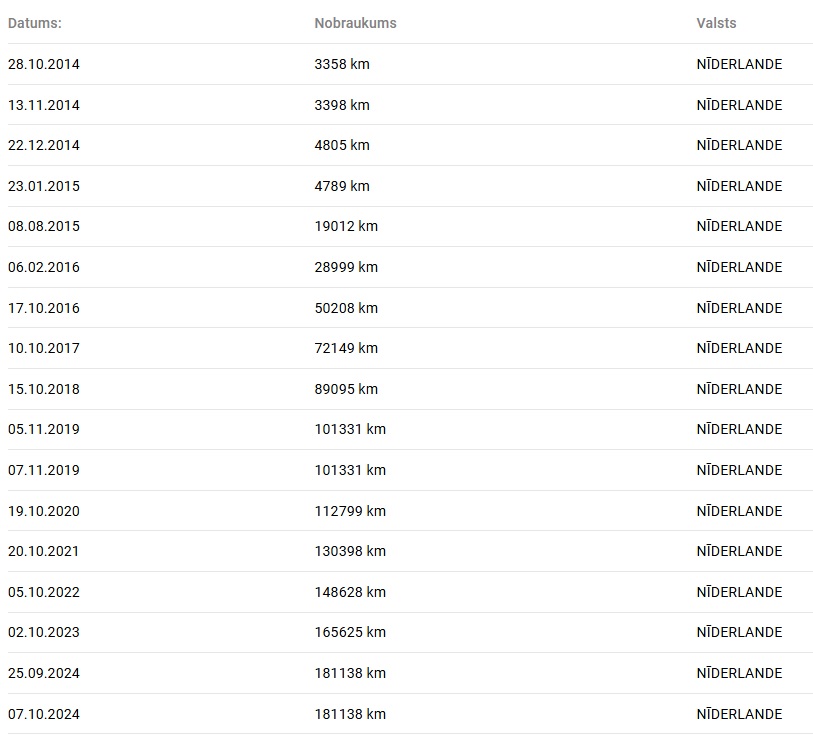Screen dimensions: 813x737
Task: Select the 28999 km mileage value
Action: click(x=346, y=267)
